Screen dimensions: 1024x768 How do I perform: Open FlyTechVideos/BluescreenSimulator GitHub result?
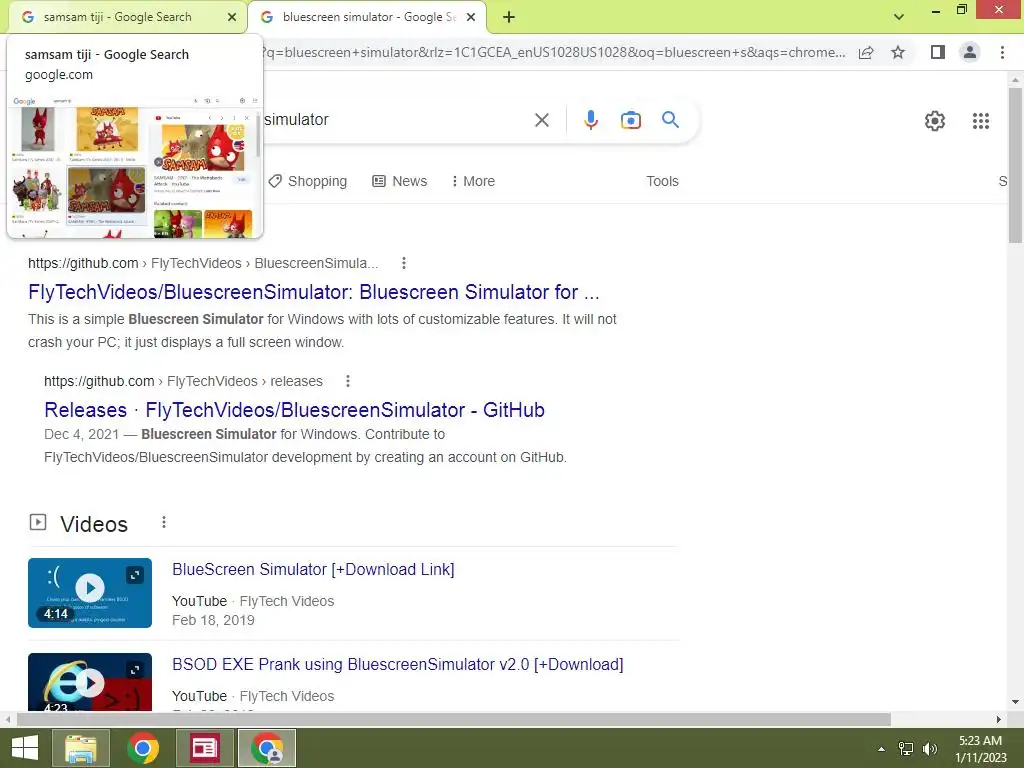313,292
